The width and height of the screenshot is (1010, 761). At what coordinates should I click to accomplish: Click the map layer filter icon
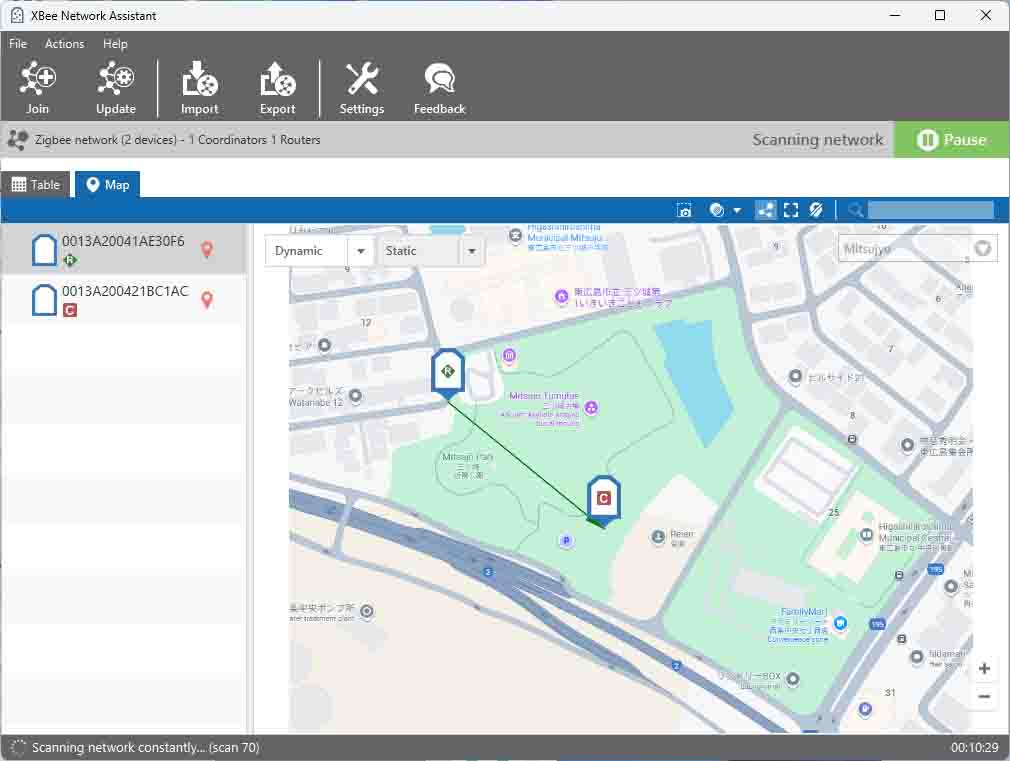point(717,210)
